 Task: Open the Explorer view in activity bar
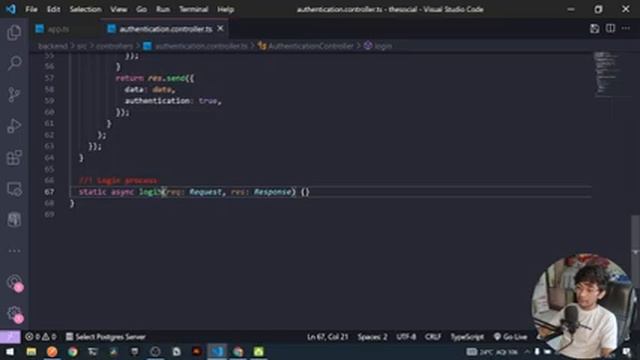[14, 32]
